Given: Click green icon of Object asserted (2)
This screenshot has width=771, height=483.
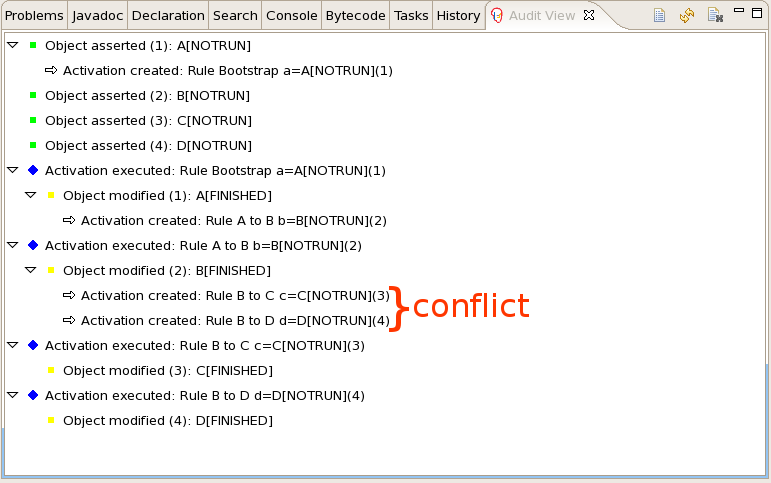Looking at the screenshot, I should [x=33, y=95].
